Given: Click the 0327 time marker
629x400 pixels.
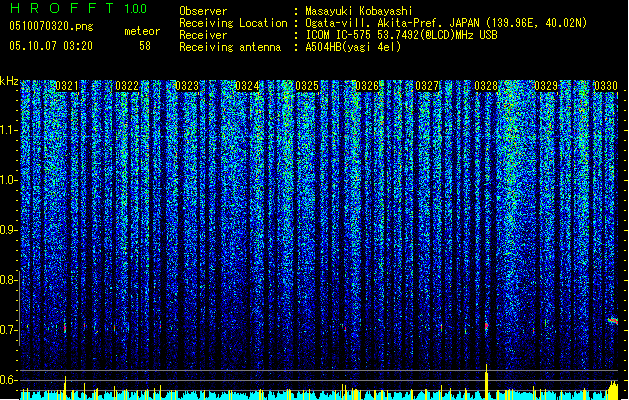Looking at the screenshot, I should pyautogui.click(x=427, y=86).
